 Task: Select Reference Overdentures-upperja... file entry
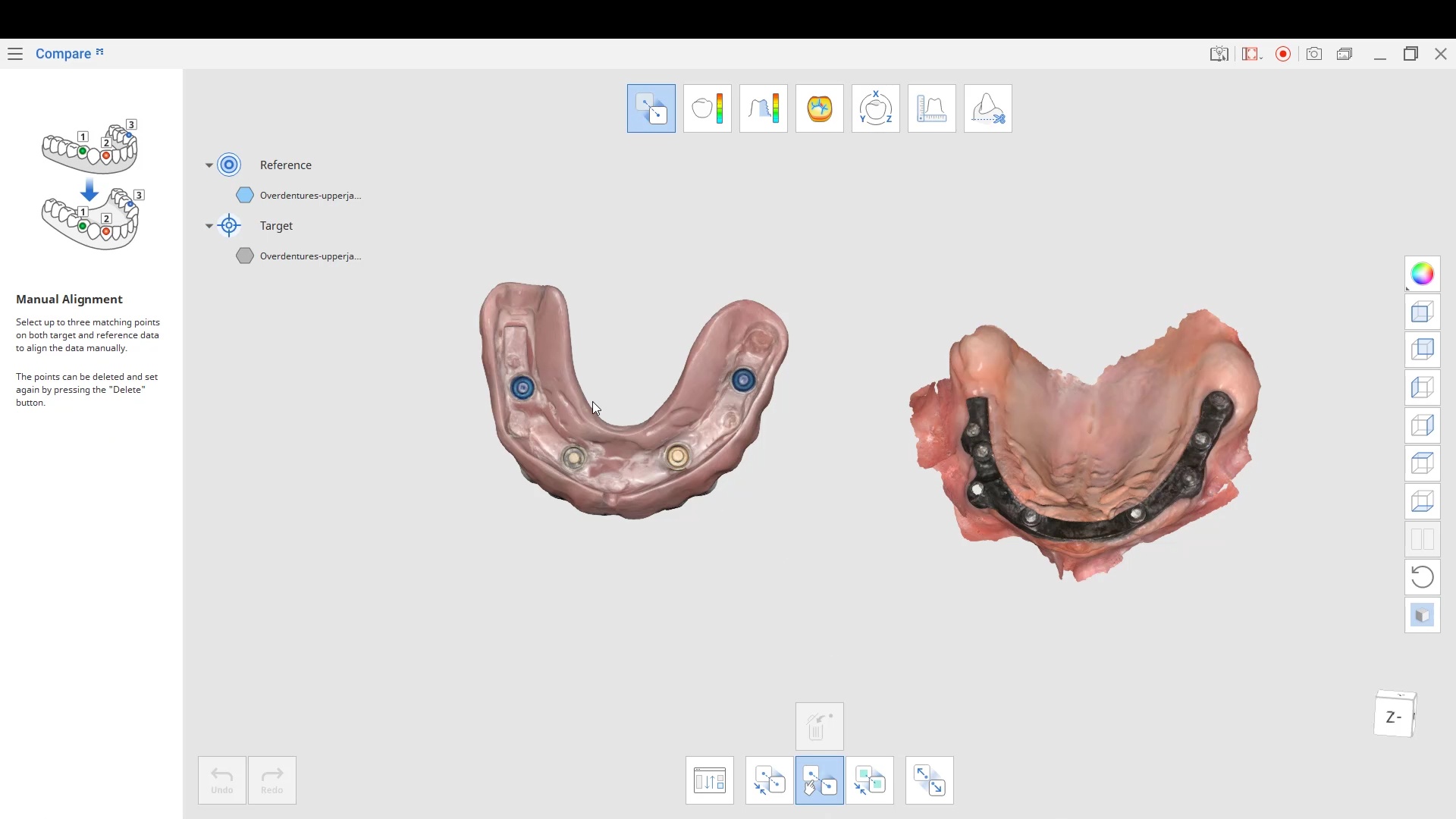[310, 196]
